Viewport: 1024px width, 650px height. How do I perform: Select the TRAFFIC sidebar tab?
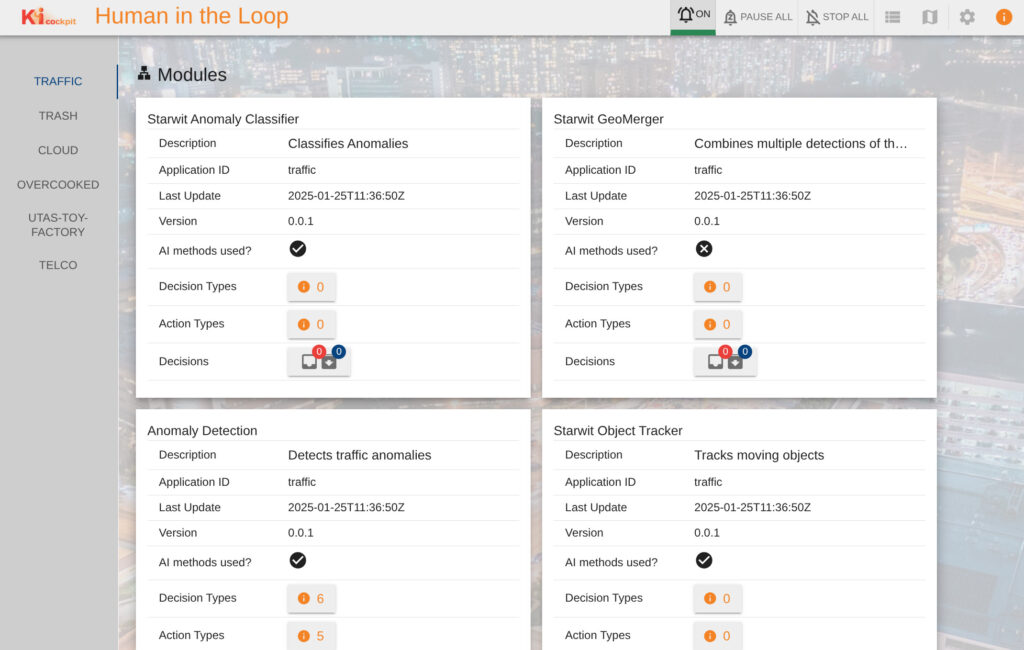[x=58, y=81]
